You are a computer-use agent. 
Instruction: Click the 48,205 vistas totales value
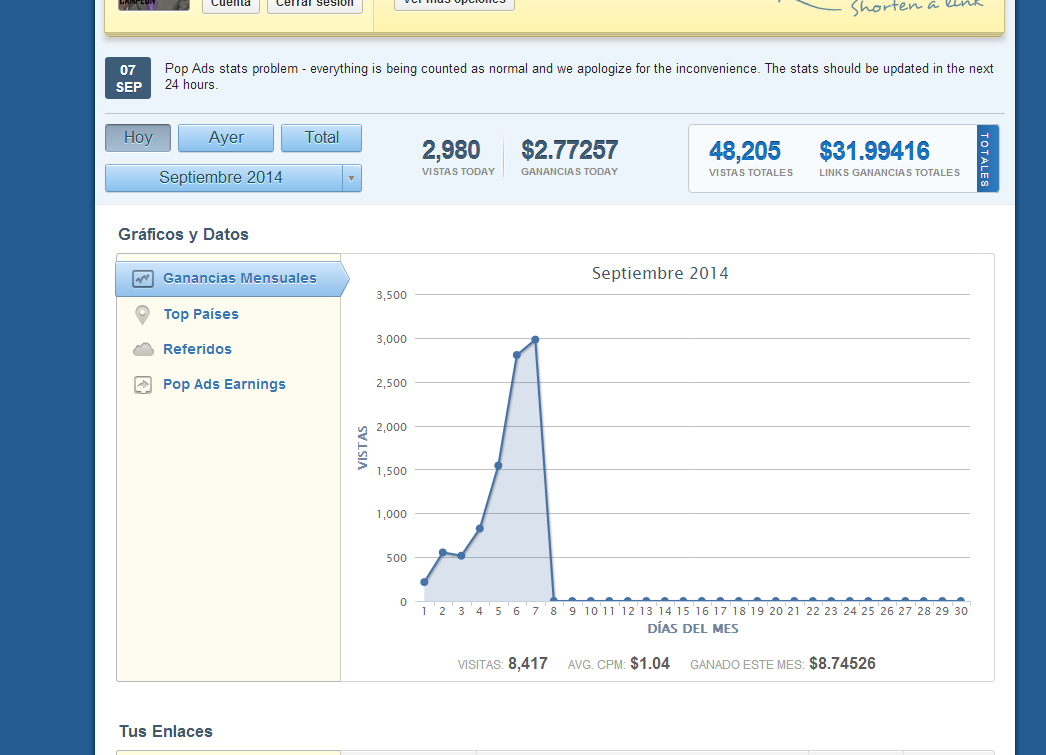click(744, 151)
